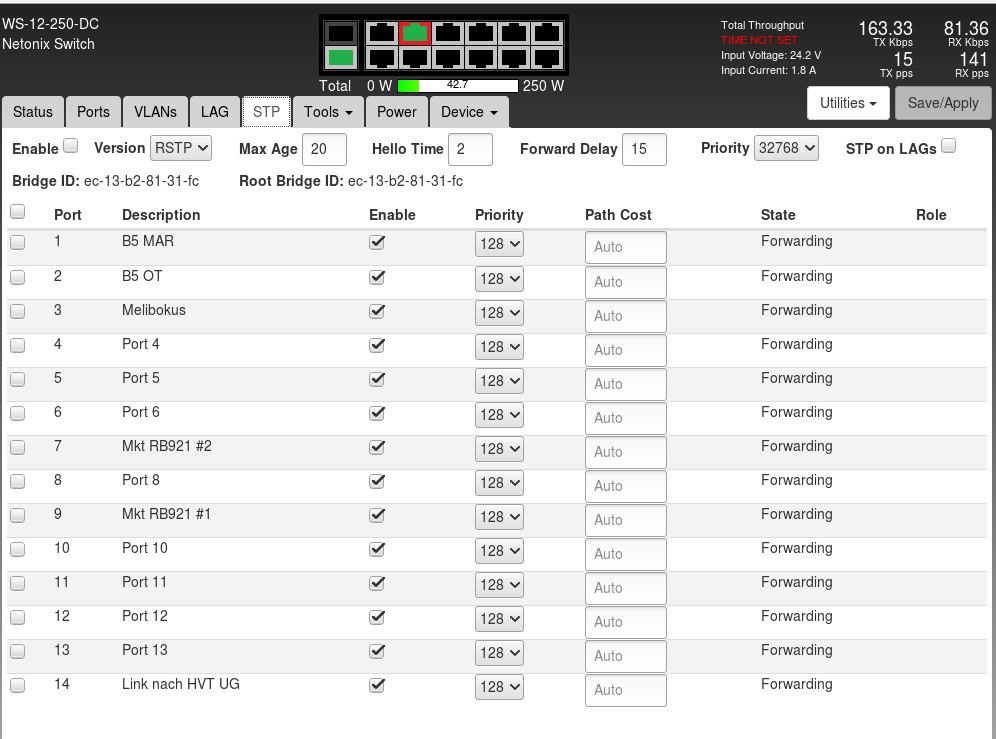Open the Tools tab menu
The image size is (996, 739).
coord(328,112)
